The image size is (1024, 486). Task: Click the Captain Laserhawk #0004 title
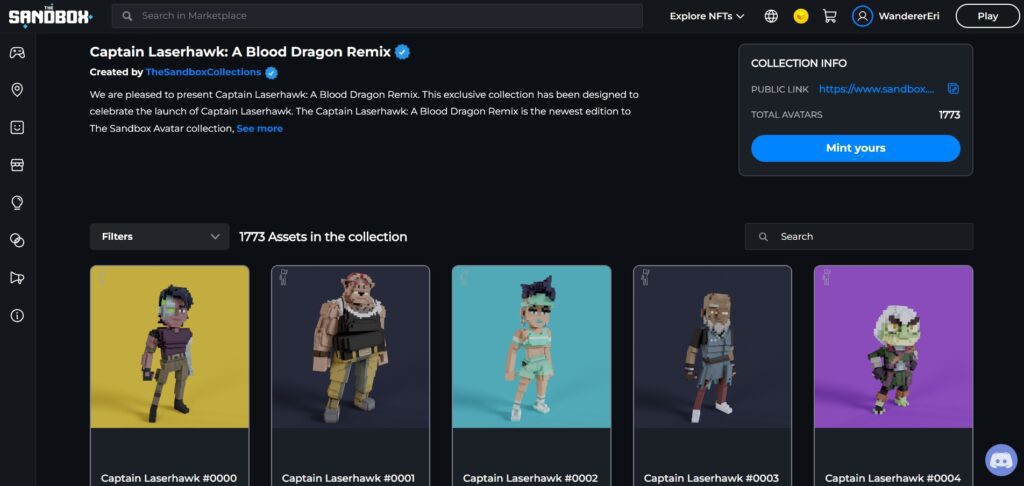click(893, 478)
